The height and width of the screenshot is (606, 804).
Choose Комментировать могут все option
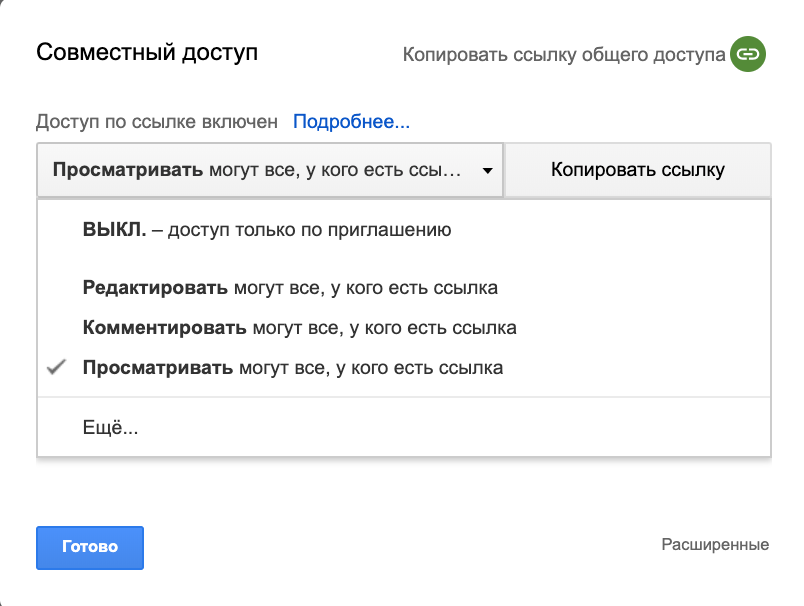404,328
